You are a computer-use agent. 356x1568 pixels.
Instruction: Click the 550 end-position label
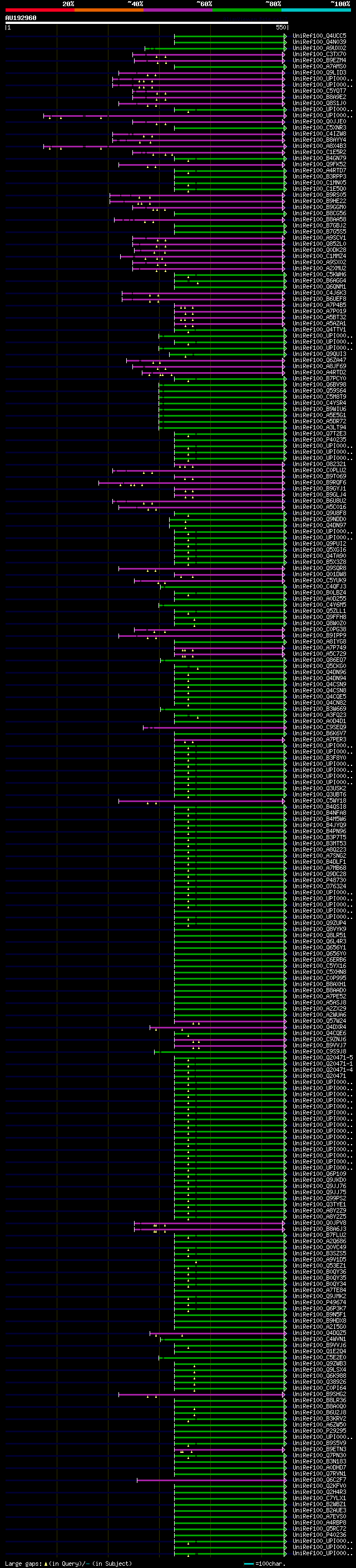click(281, 27)
